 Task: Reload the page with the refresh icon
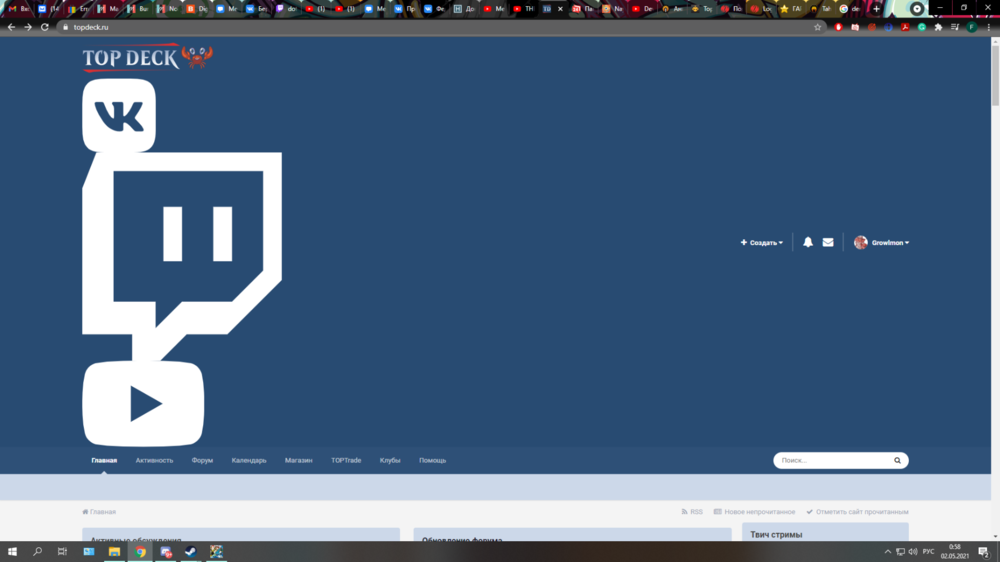point(45,27)
